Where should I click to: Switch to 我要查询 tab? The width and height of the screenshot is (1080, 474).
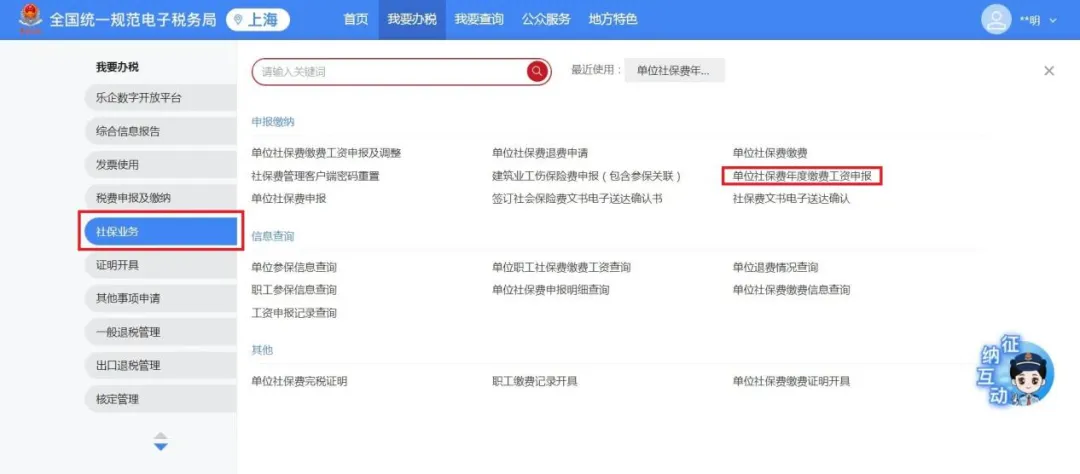click(478, 19)
